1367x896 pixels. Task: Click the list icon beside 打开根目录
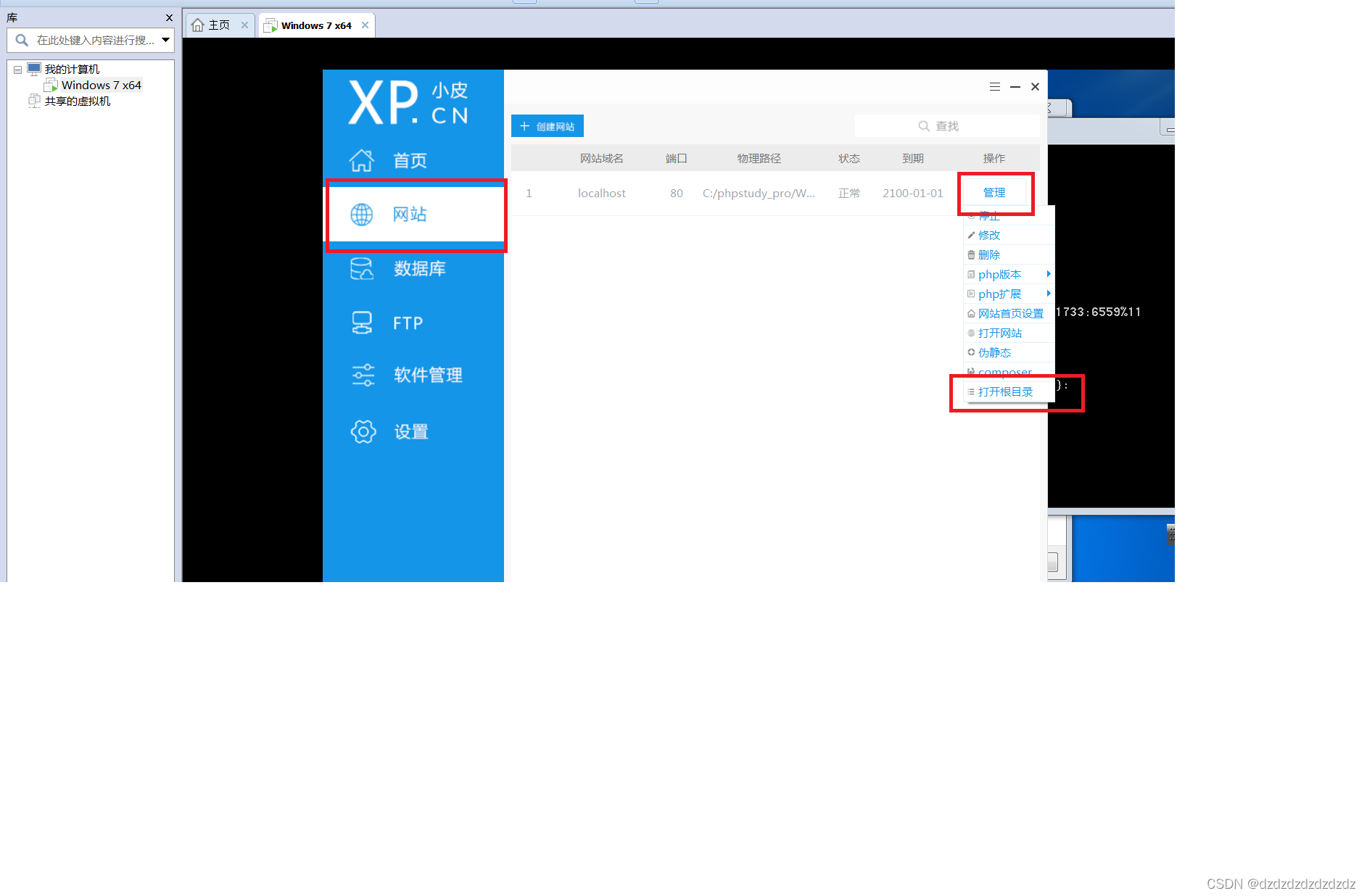point(971,391)
